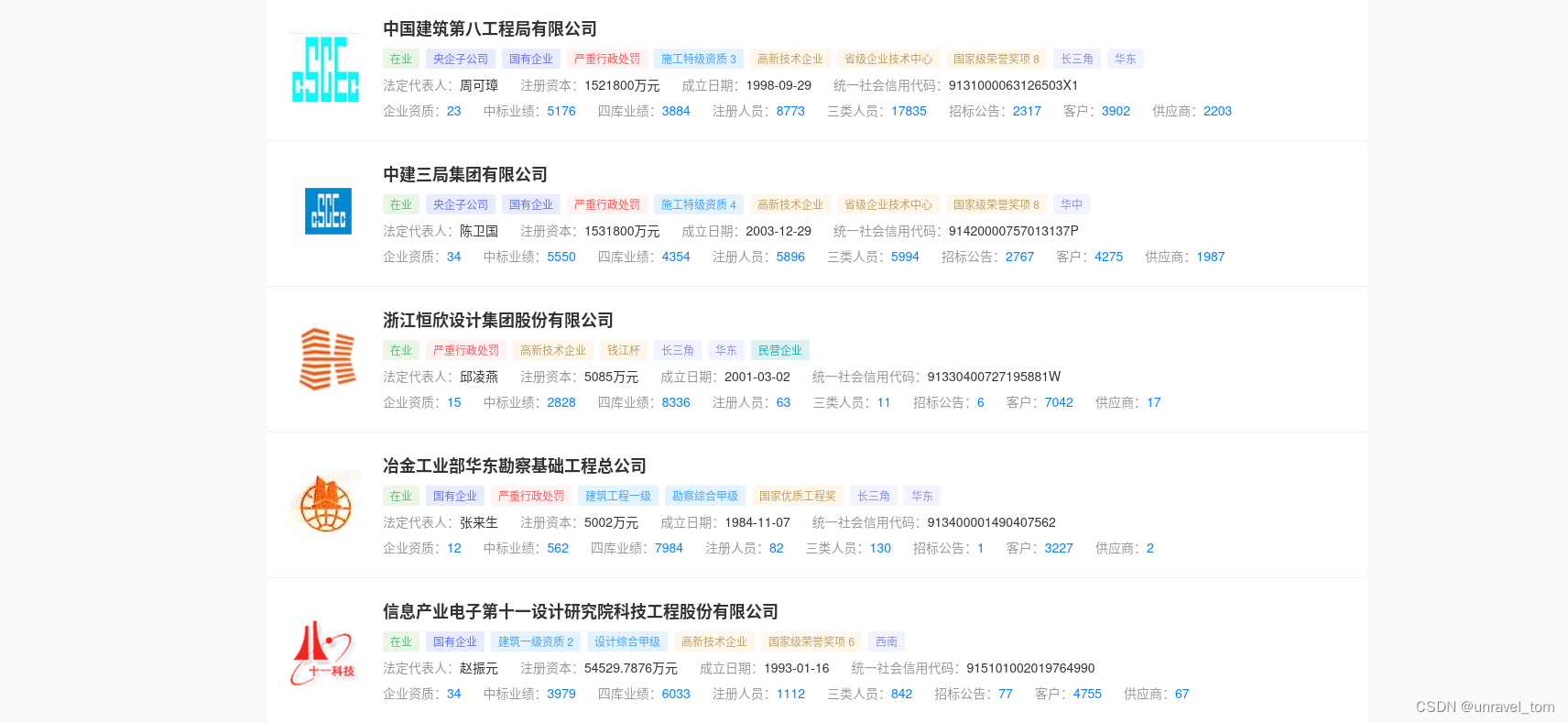
Task: Click 供应商 count 67
Action: (1181, 694)
